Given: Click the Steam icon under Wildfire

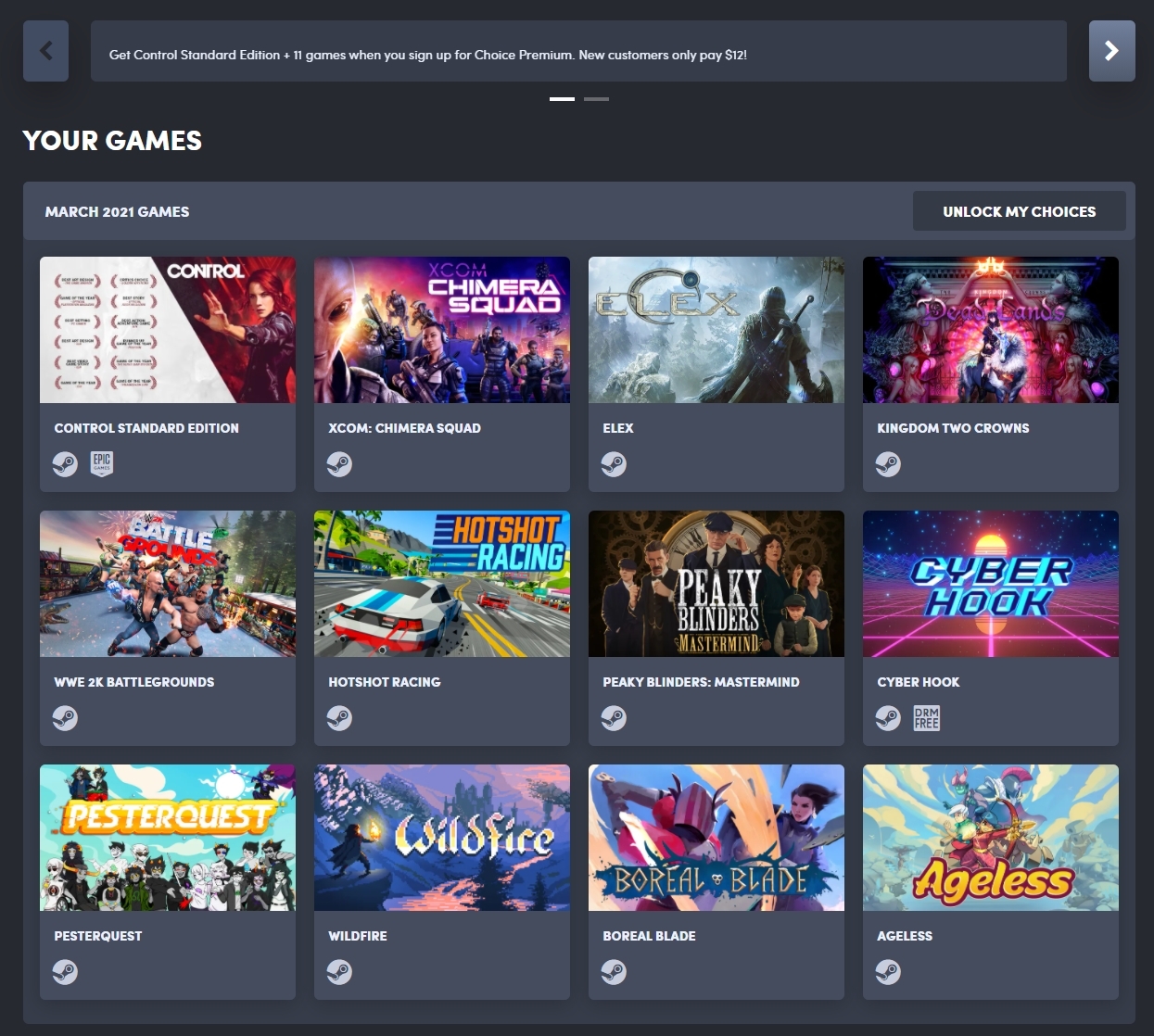Looking at the screenshot, I should coord(339,971).
